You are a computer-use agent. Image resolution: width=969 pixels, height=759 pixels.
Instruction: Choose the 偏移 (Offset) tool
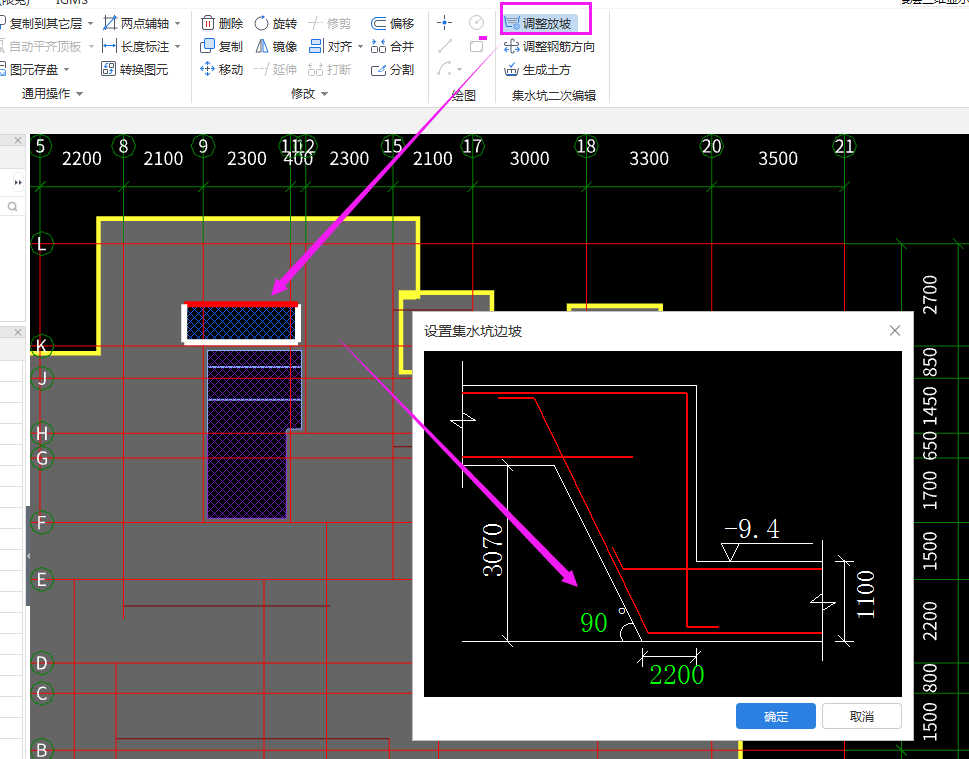point(392,23)
